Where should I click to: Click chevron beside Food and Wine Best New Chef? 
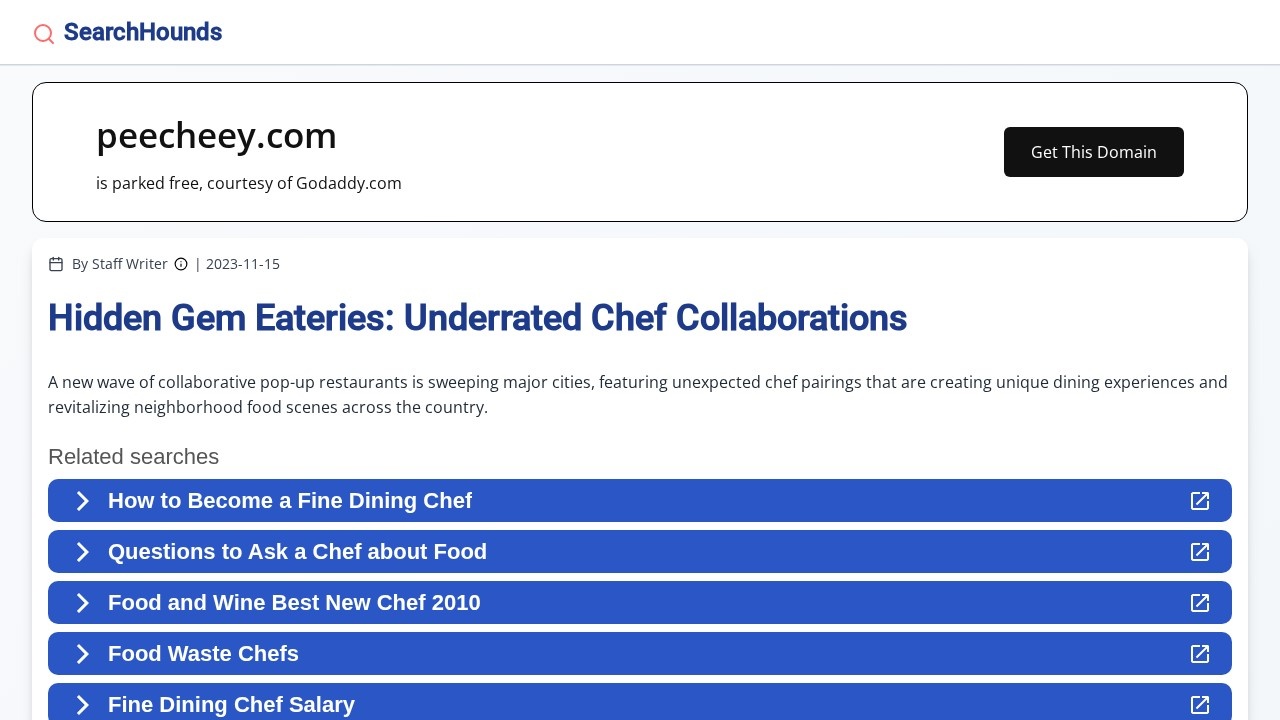click(83, 603)
